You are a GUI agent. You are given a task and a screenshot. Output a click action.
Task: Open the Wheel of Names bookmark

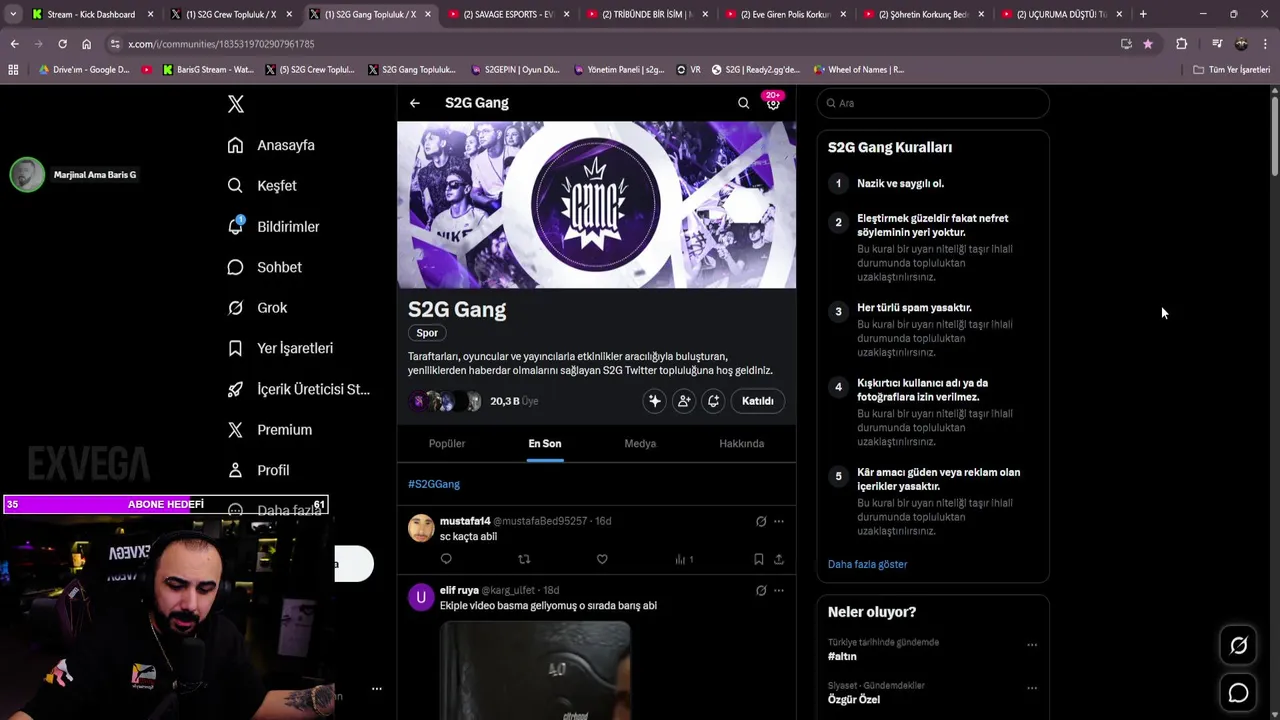[858, 70]
